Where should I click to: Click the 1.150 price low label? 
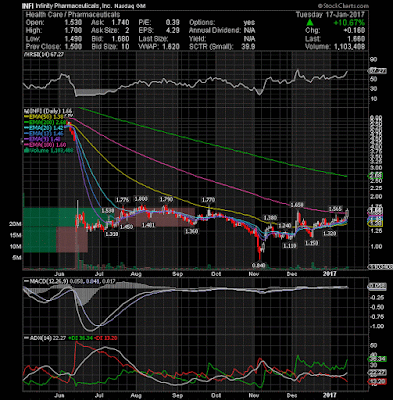pyautogui.click(x=312, y=243)
